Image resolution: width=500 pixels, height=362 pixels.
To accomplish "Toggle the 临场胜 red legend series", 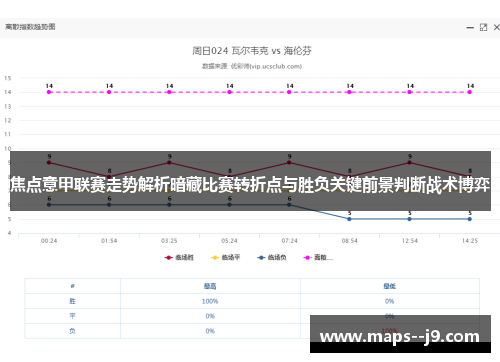I will pyautogui.click(x=179, y=257).
